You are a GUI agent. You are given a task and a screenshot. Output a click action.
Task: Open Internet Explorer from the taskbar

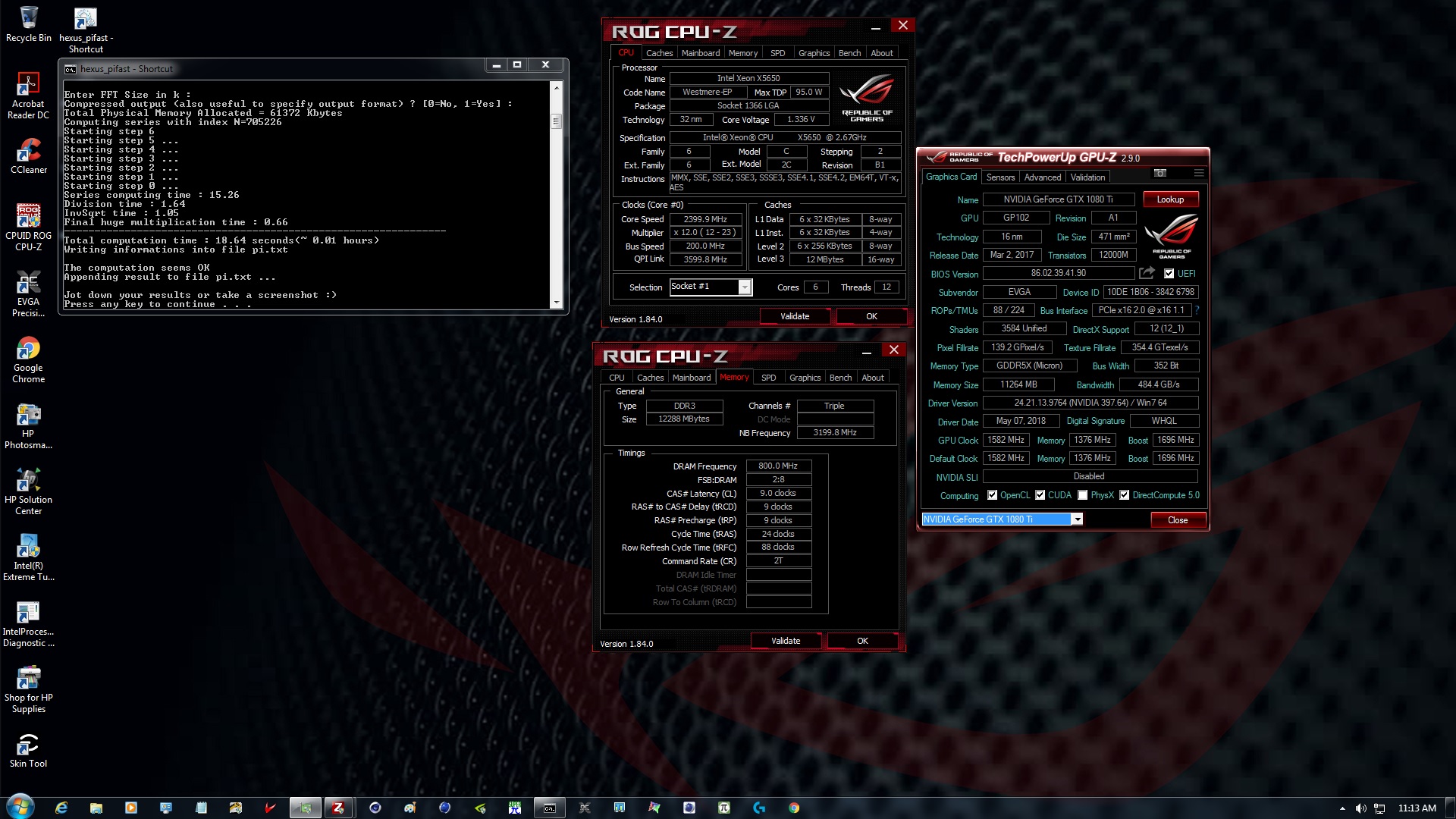pyautogui.click(x=61, y=808)
